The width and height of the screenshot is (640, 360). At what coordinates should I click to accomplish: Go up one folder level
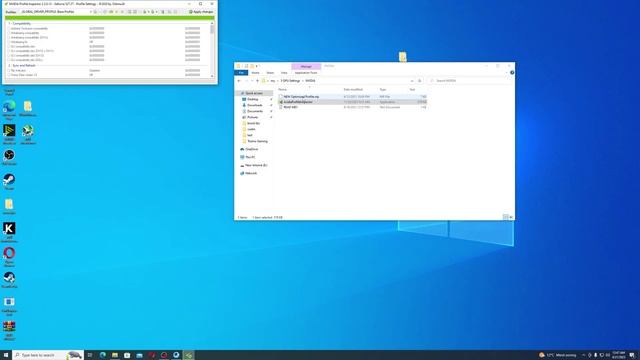pos(258,81)
